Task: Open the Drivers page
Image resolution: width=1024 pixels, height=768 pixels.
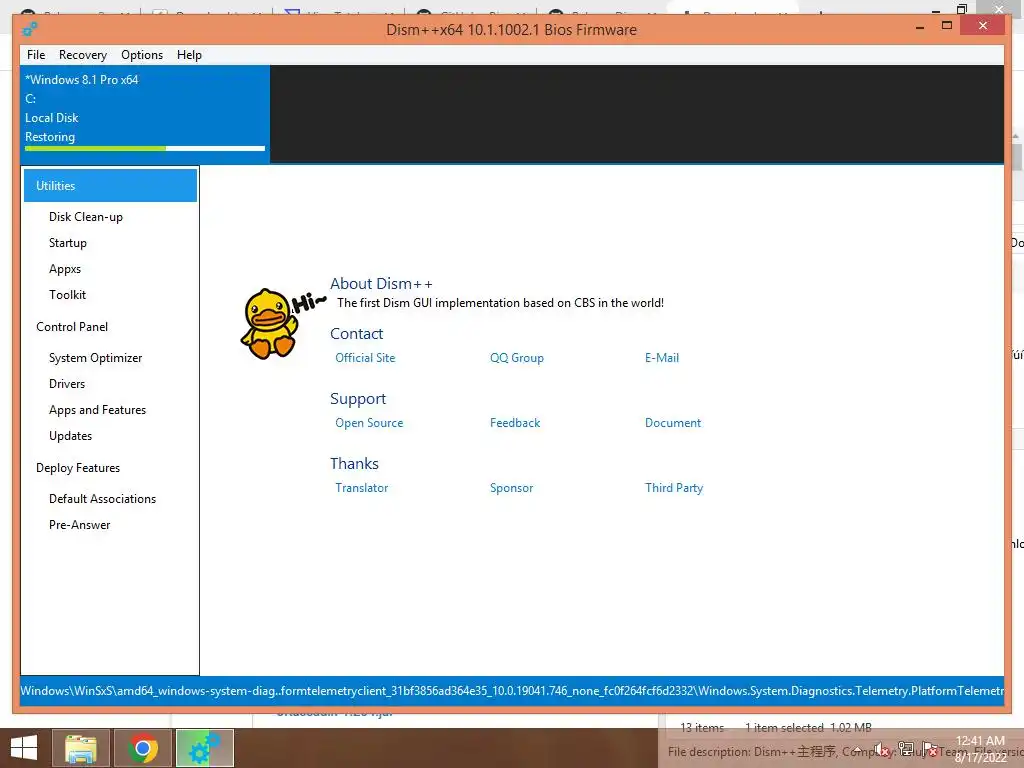Action: pyautogui.click(x=67, y=384)
